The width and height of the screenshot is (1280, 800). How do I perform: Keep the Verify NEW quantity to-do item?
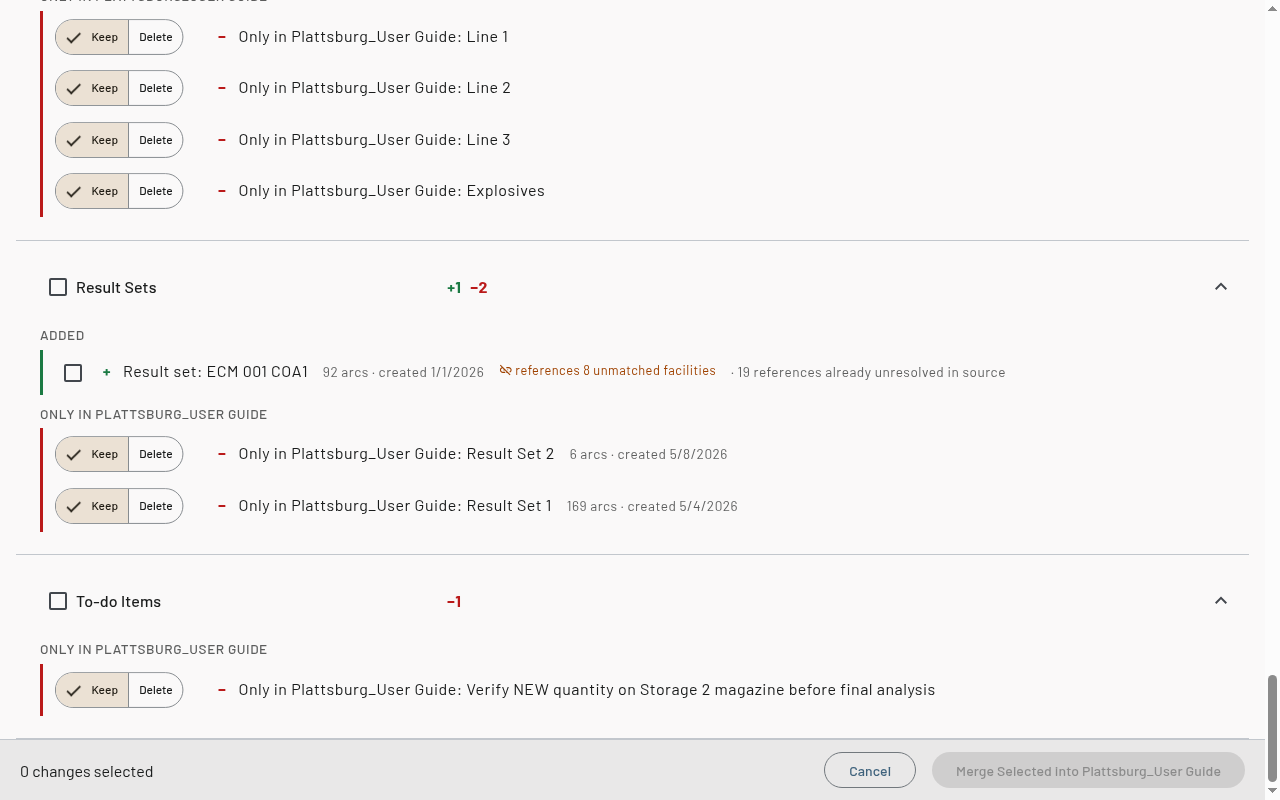[x=92, y=690]
